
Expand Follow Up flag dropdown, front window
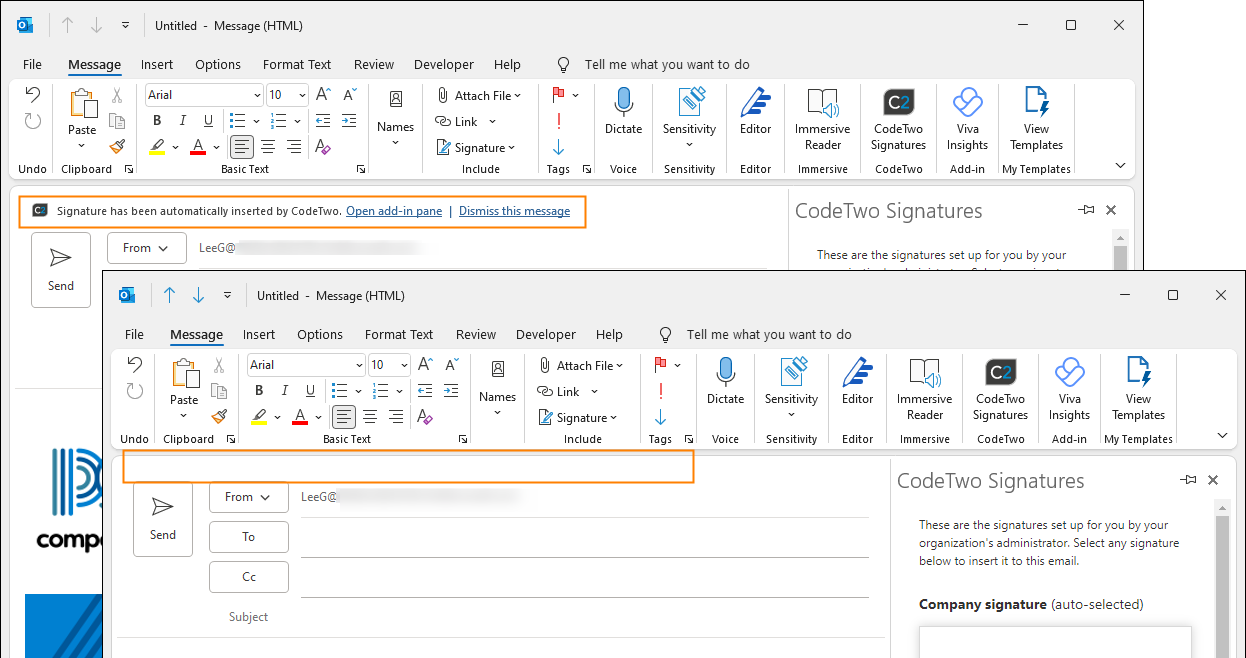678,365
